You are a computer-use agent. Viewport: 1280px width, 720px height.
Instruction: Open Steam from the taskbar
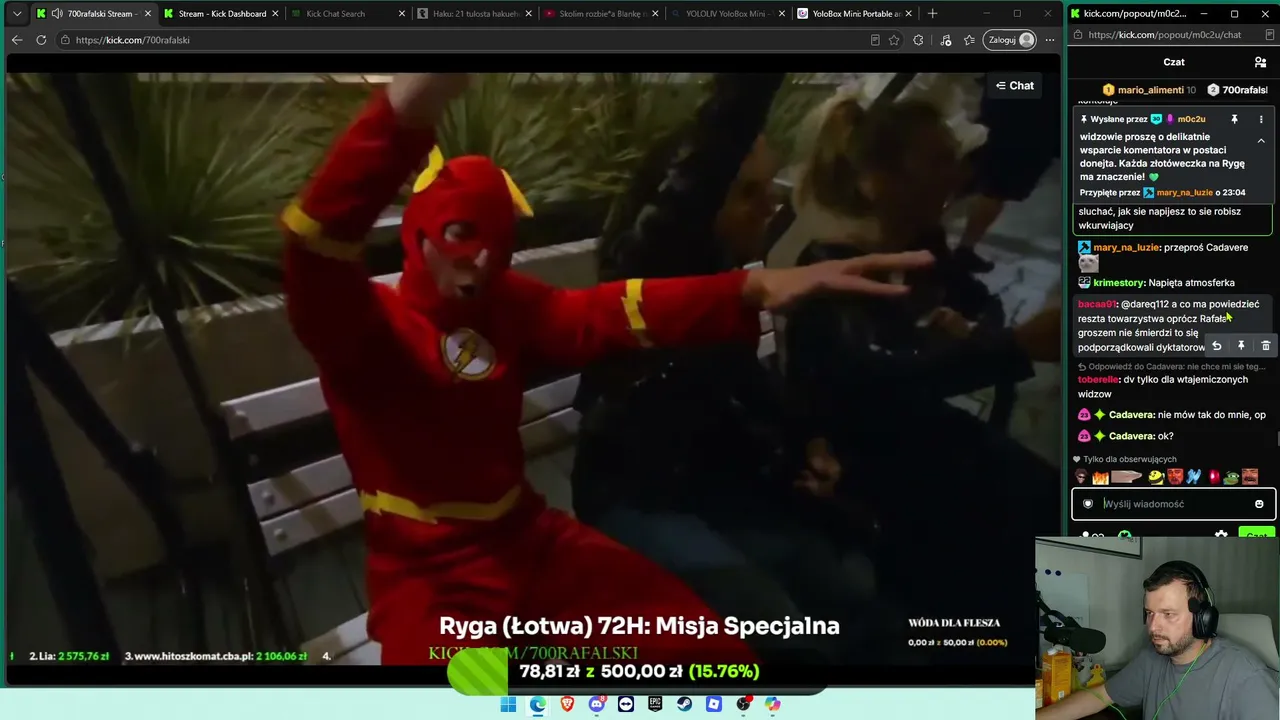point(684,704)
